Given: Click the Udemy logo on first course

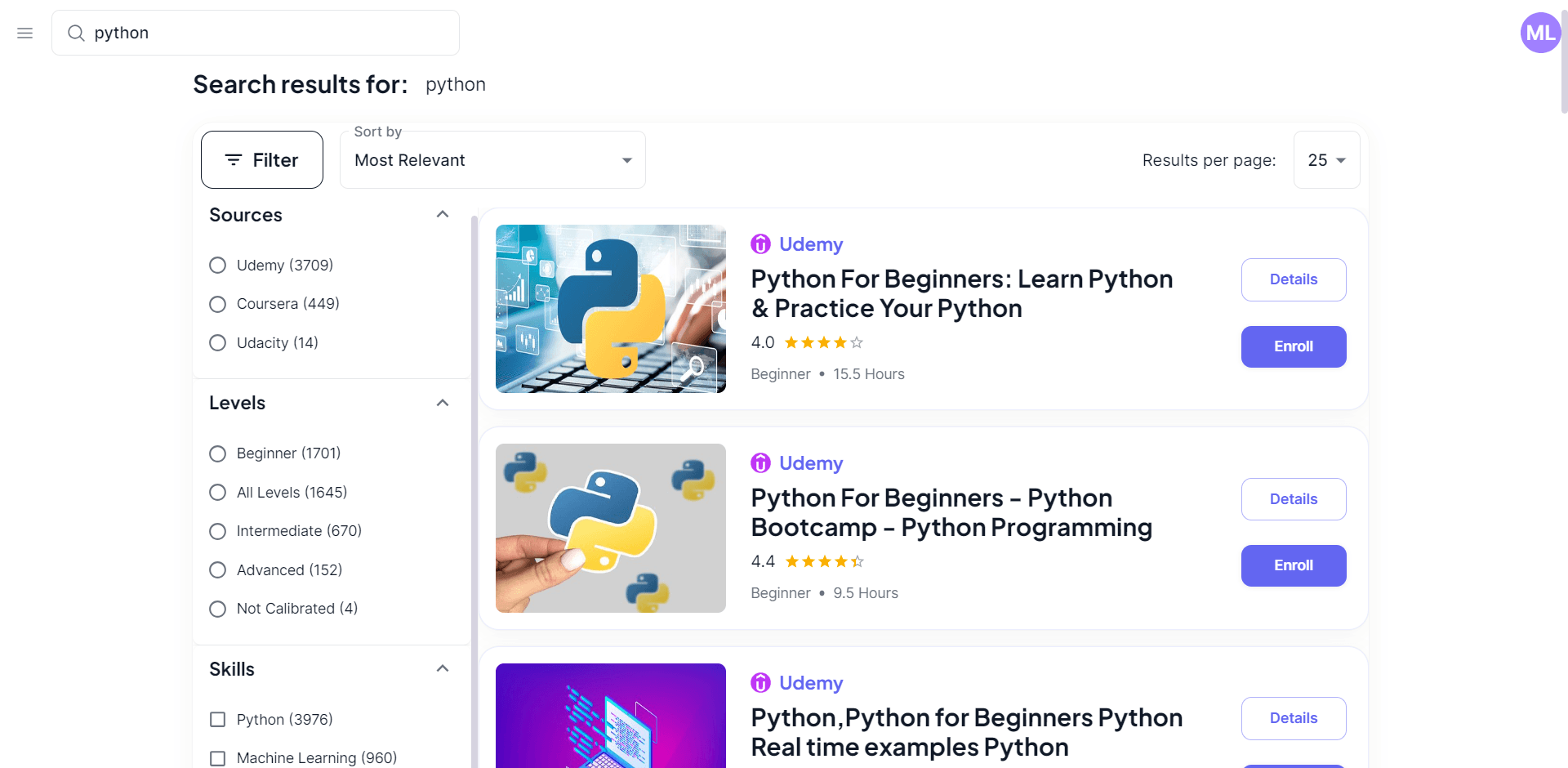Looking at the screenshot, I should [x=760, y=244].
